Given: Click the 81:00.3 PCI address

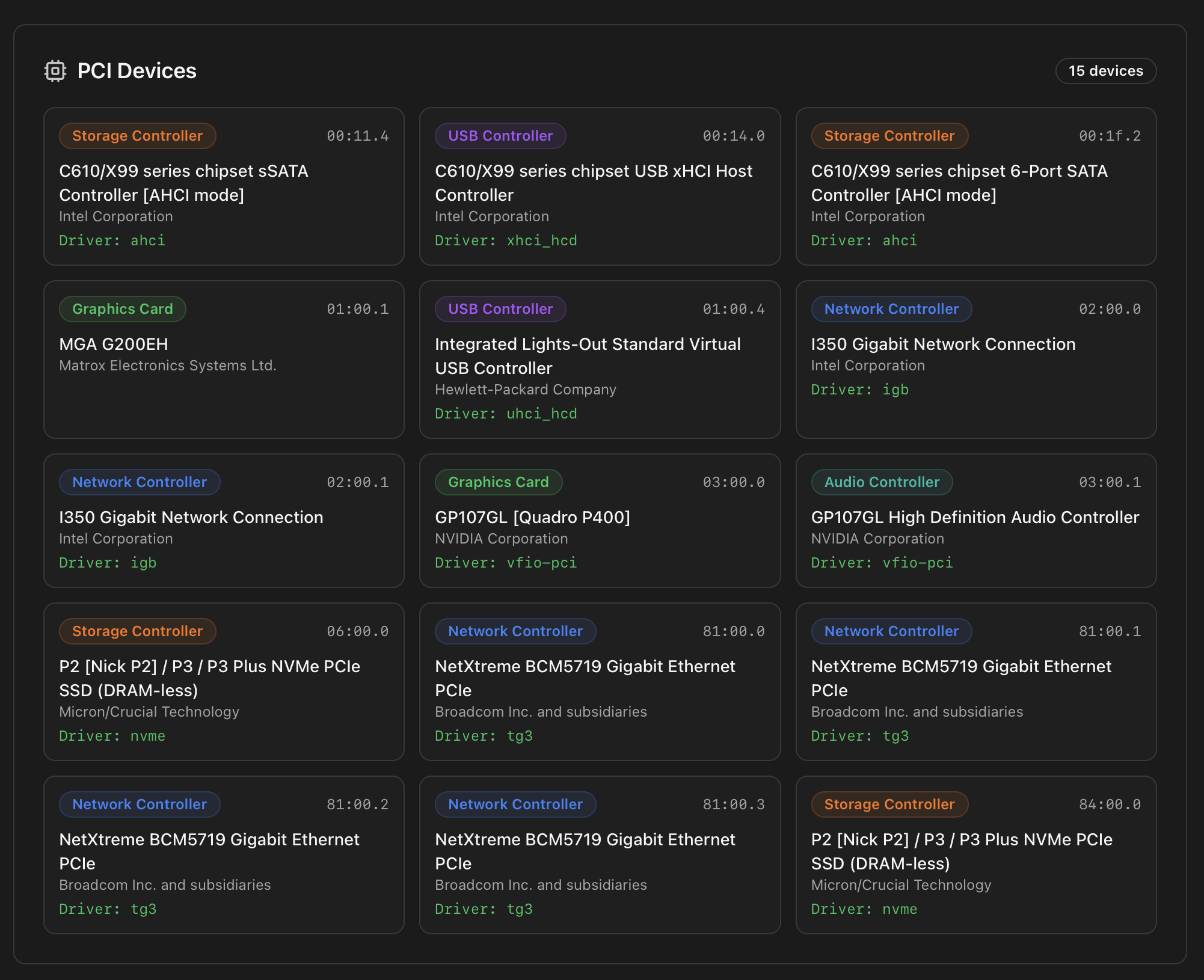Looking at the screenshot, I should point(734,804).
